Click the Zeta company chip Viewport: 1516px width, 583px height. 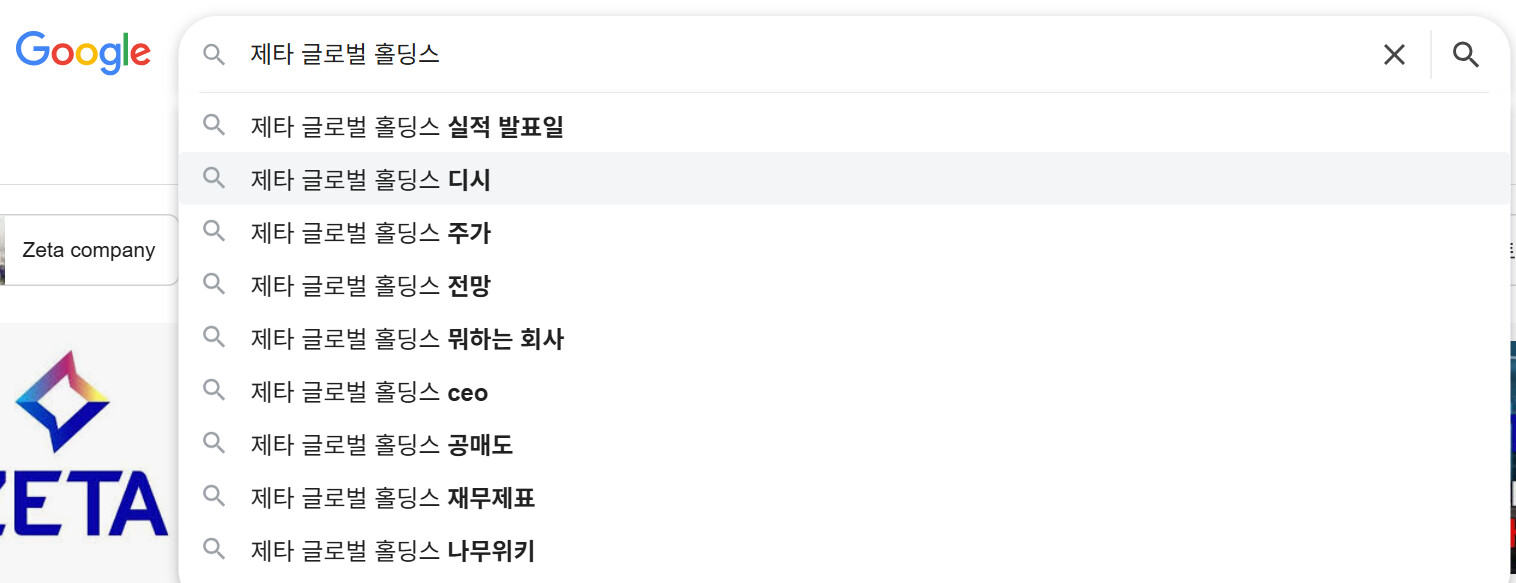[x=89, y=250]
